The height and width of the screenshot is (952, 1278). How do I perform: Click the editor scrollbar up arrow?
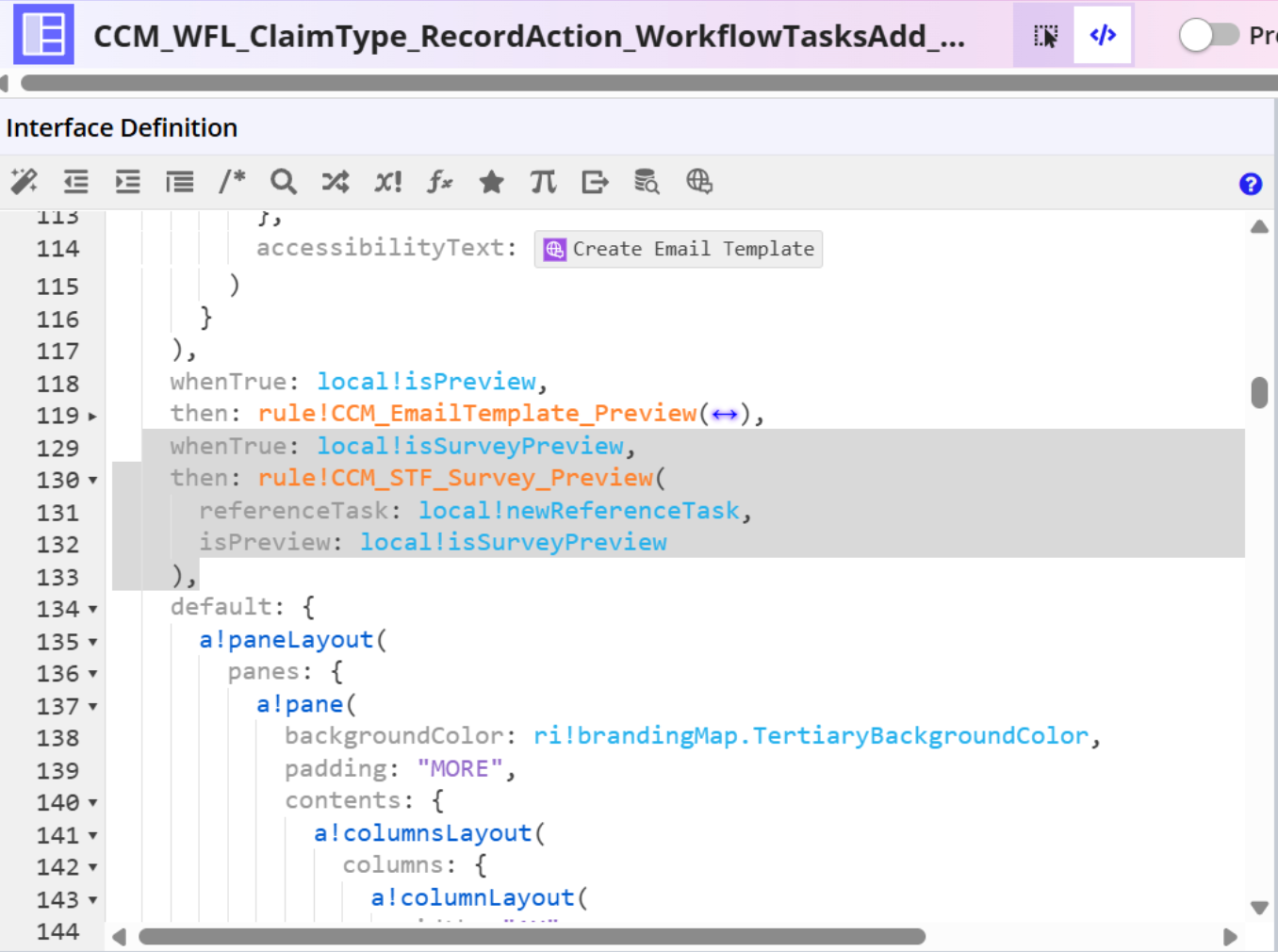coord(1259,227)
